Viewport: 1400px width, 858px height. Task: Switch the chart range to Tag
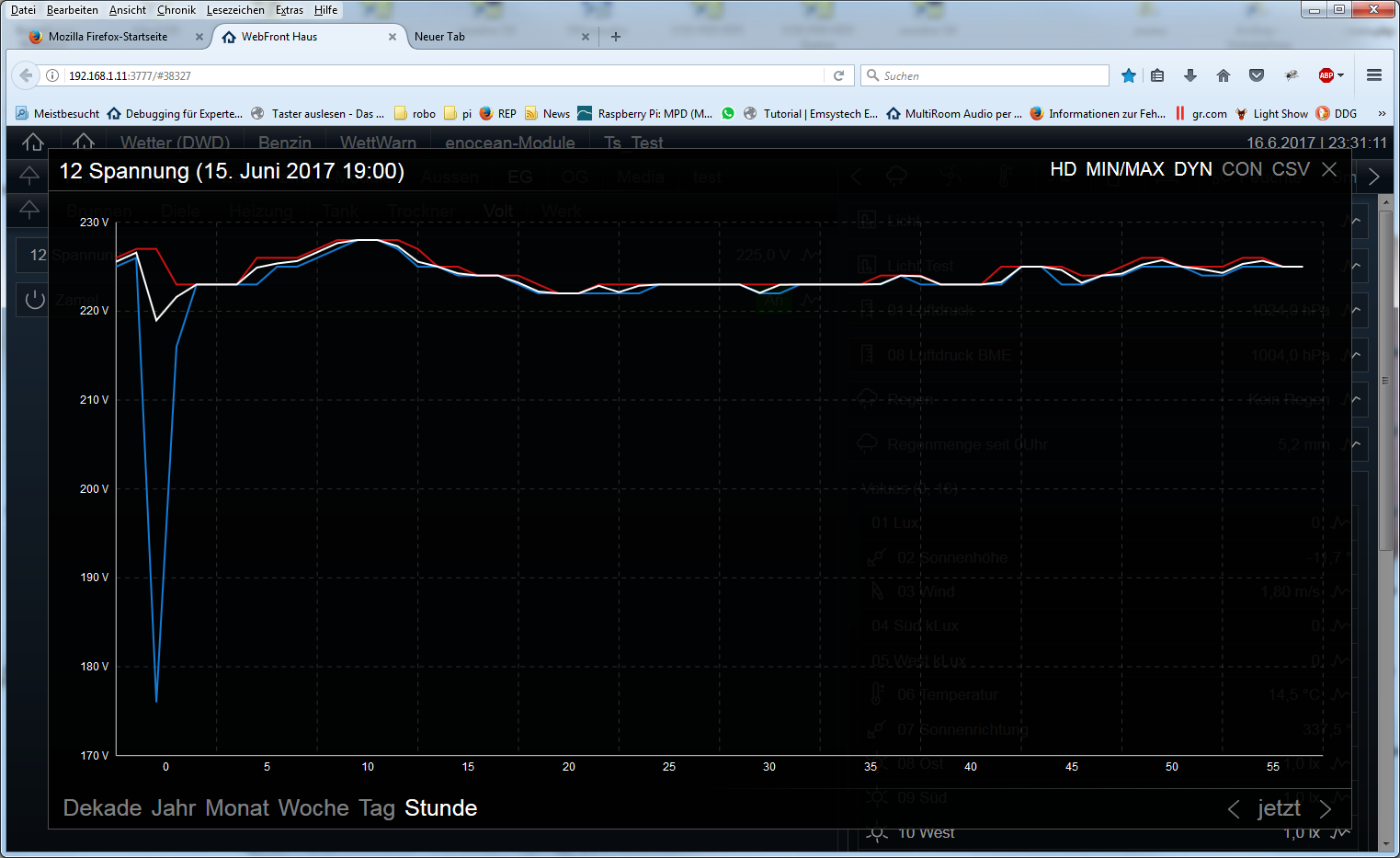tap(376, 808)
